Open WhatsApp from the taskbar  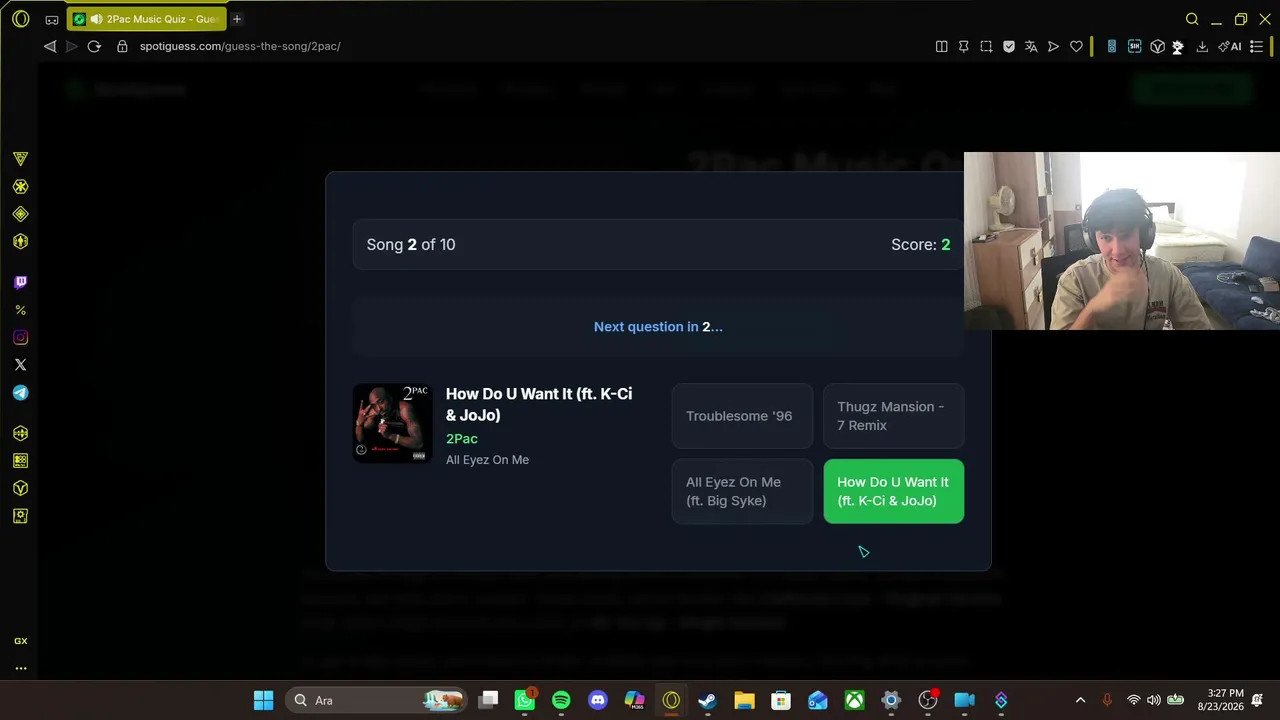click(x=525, y=700)
